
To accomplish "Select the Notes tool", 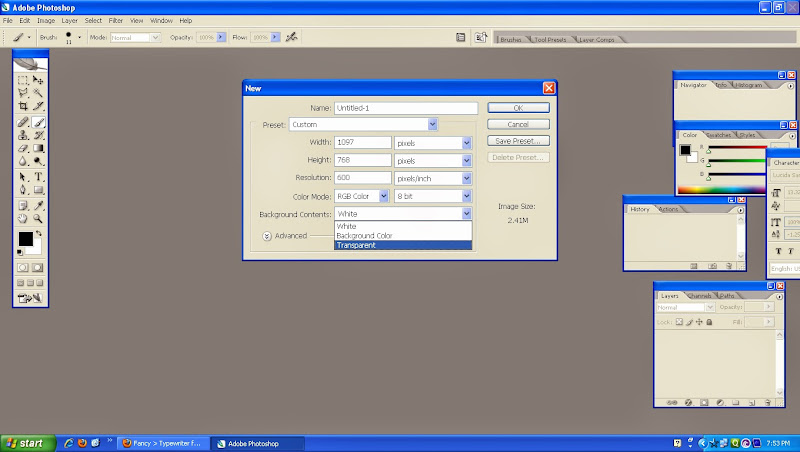I will tap(23, 206).
